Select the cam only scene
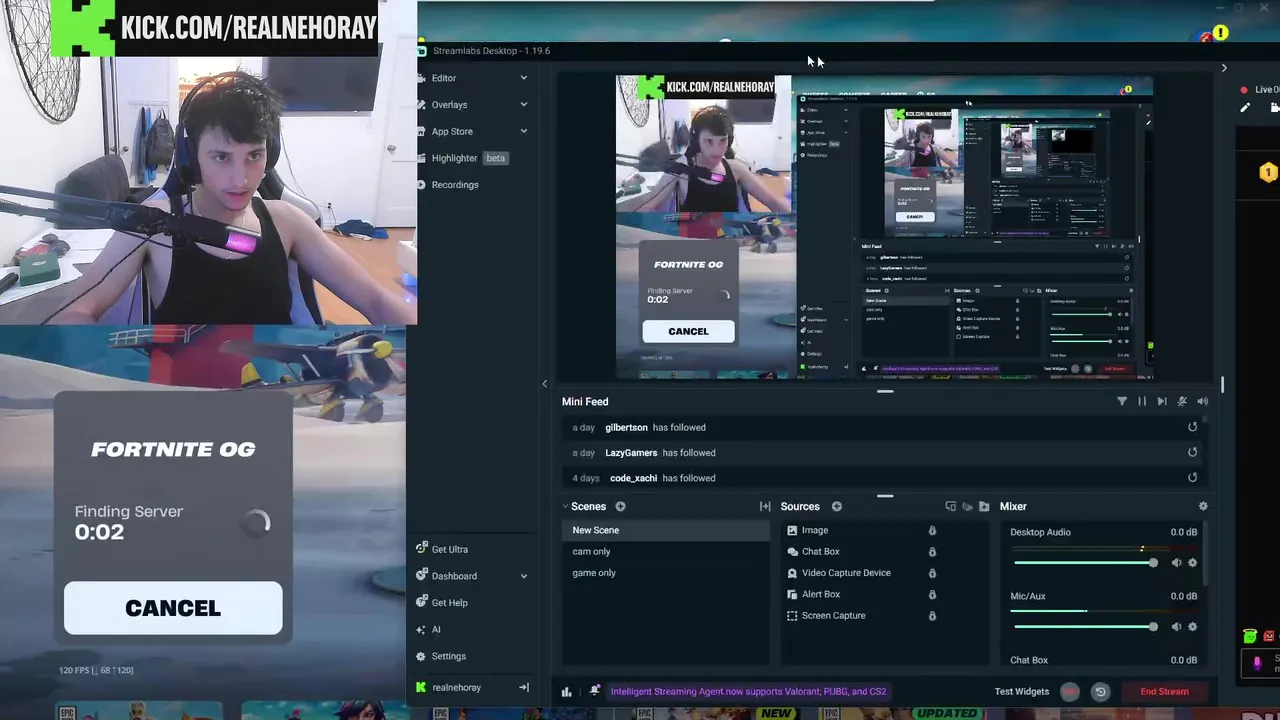The width and height of the screenshot is (1280, 720). coord(665,552)
